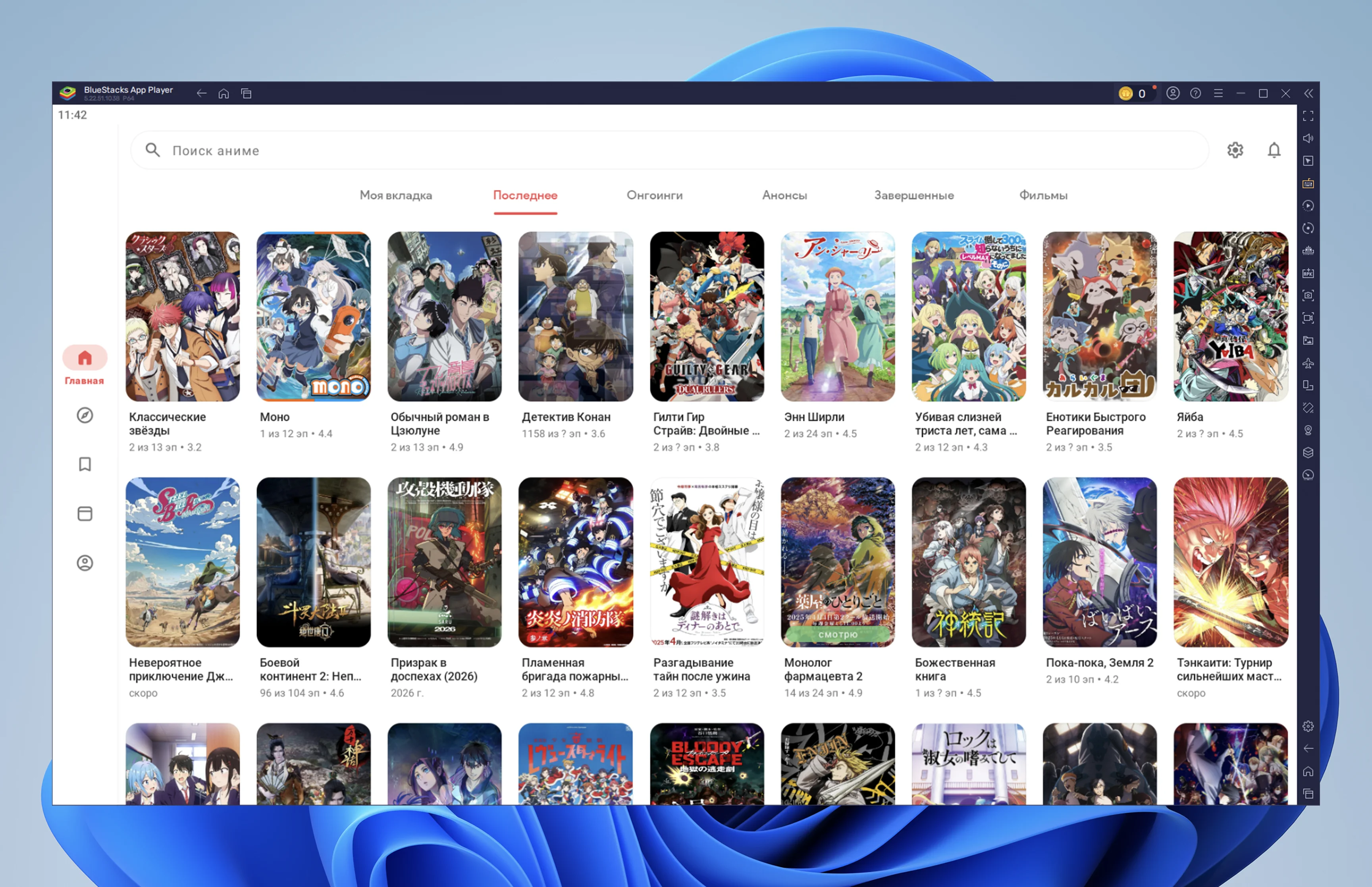Viewport: 1372px width, 887px height.
Task: Switch to the Онгоинги tab
Action: tap(655, 195)
